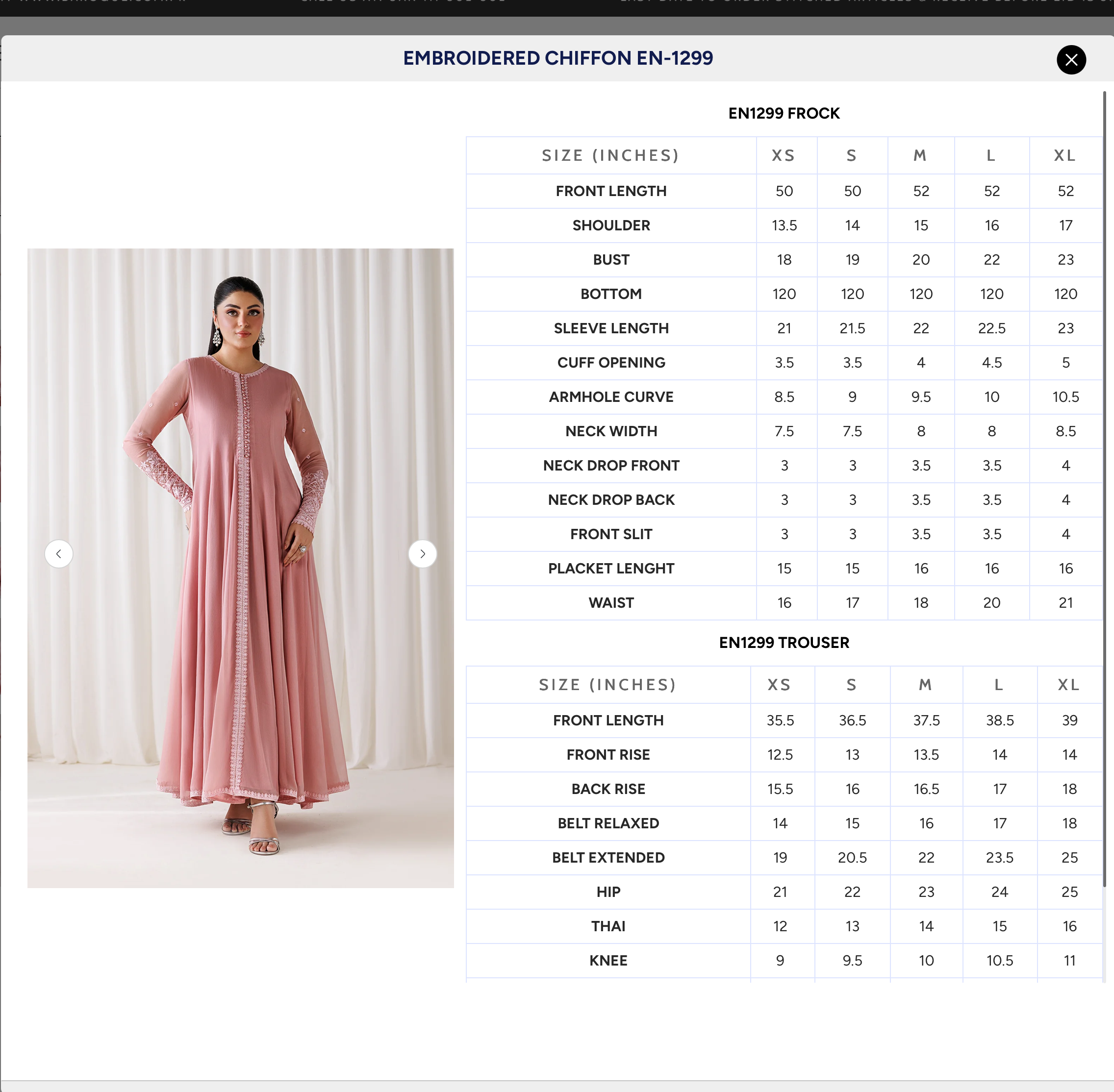This screenshot has height=1092, width=1114.
Task: Click the trouser HIP row label
Action: coord(608,892)
